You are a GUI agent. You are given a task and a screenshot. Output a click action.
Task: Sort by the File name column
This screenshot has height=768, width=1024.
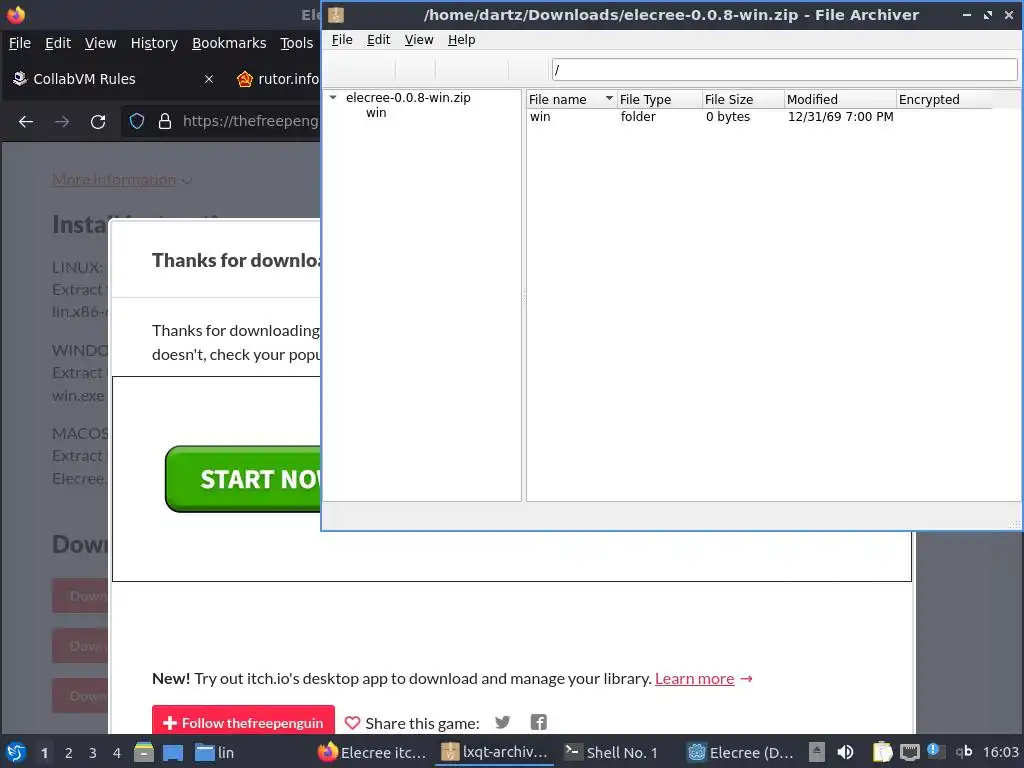(571, 99)
